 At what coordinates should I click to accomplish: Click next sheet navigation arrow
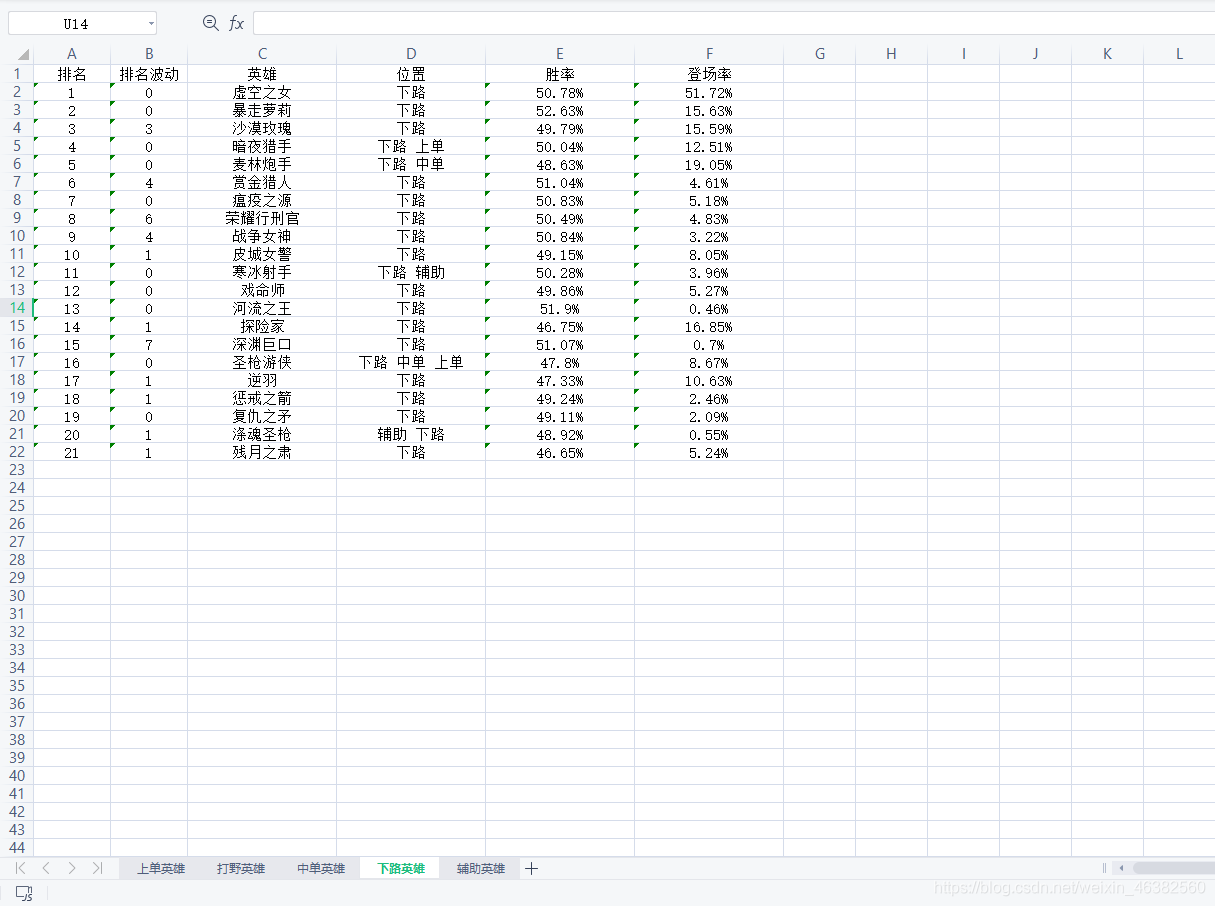[71, 868]
